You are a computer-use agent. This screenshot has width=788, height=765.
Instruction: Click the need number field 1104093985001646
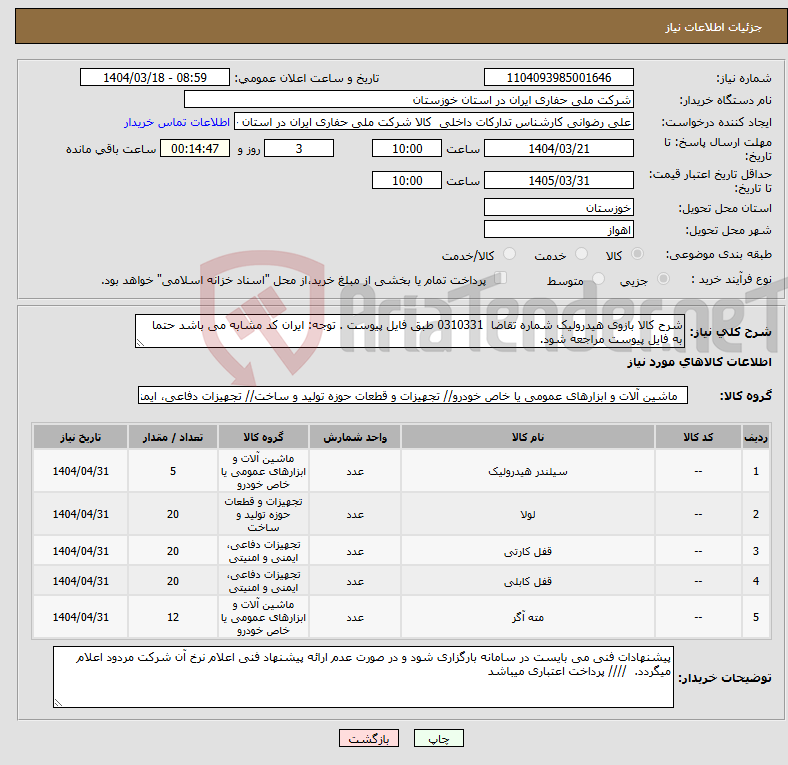558,78
